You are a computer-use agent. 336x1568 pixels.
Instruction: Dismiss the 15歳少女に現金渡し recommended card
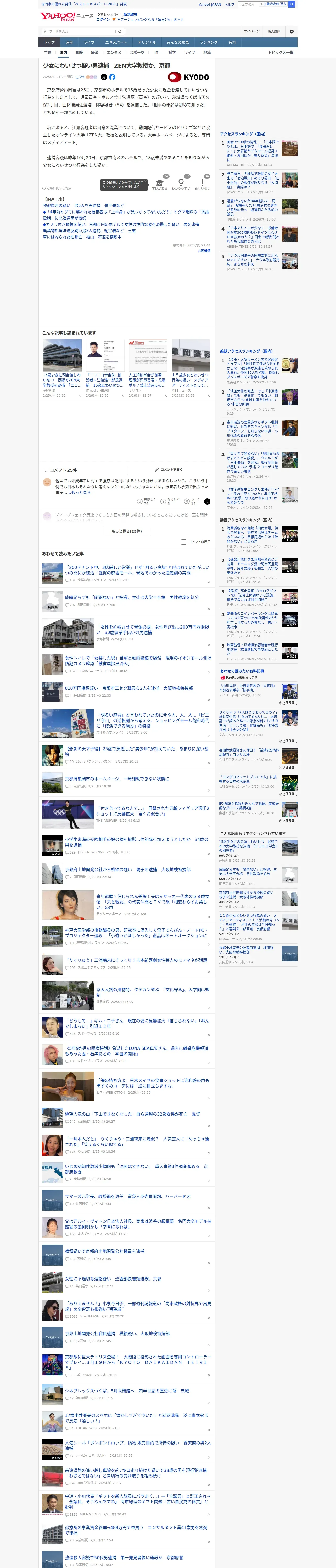(x=79, y=396)
